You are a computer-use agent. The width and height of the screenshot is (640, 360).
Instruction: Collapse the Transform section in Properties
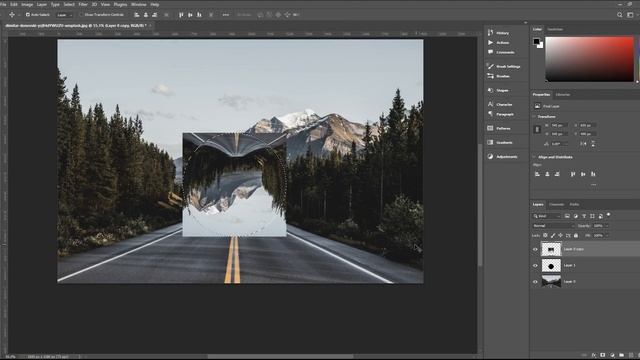[534, 117]
